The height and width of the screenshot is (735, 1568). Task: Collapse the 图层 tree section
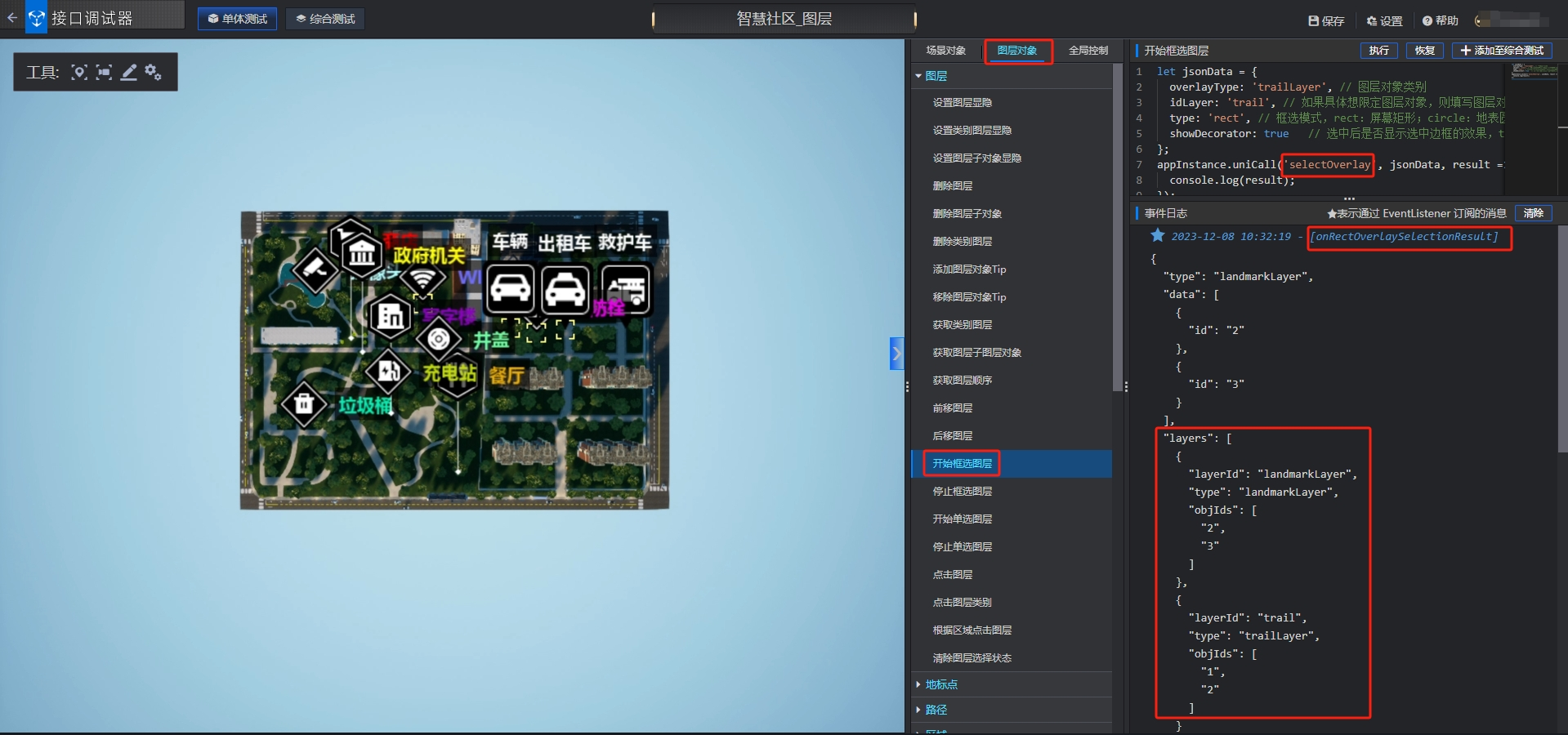918,76
